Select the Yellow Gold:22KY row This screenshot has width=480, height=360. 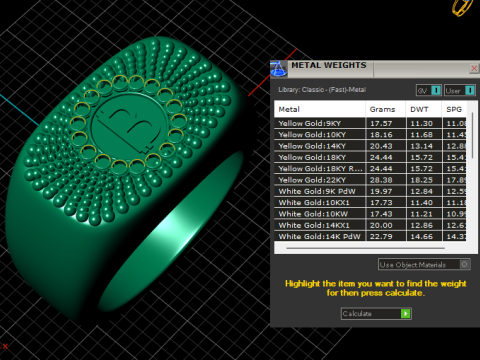(370, 180)
